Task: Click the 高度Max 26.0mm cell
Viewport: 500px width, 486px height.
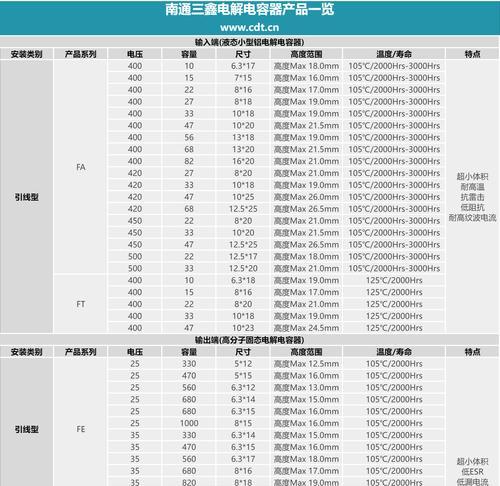Action: point(306,197)
